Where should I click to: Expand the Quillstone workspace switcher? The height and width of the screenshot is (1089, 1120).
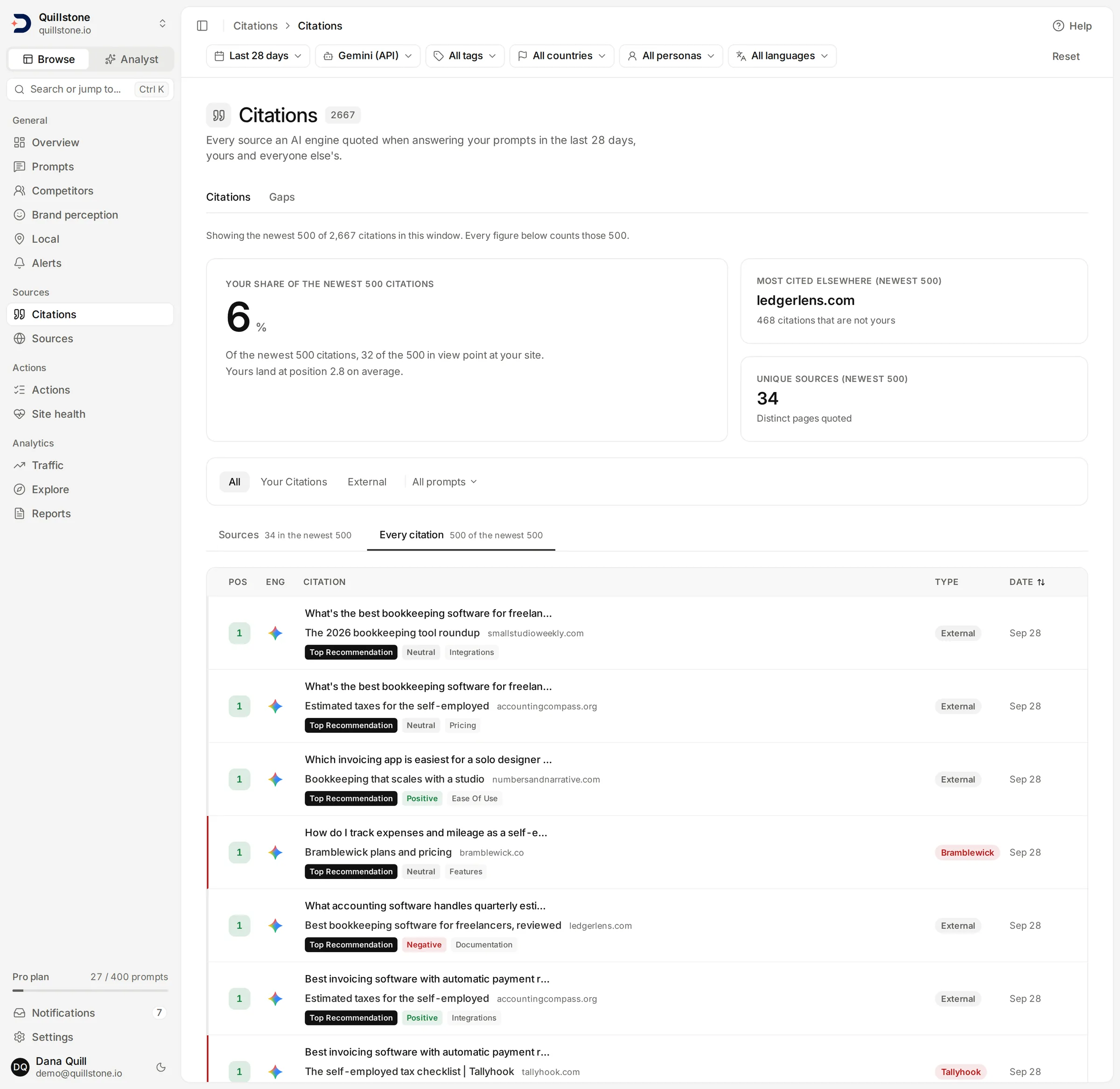point(162,23)
